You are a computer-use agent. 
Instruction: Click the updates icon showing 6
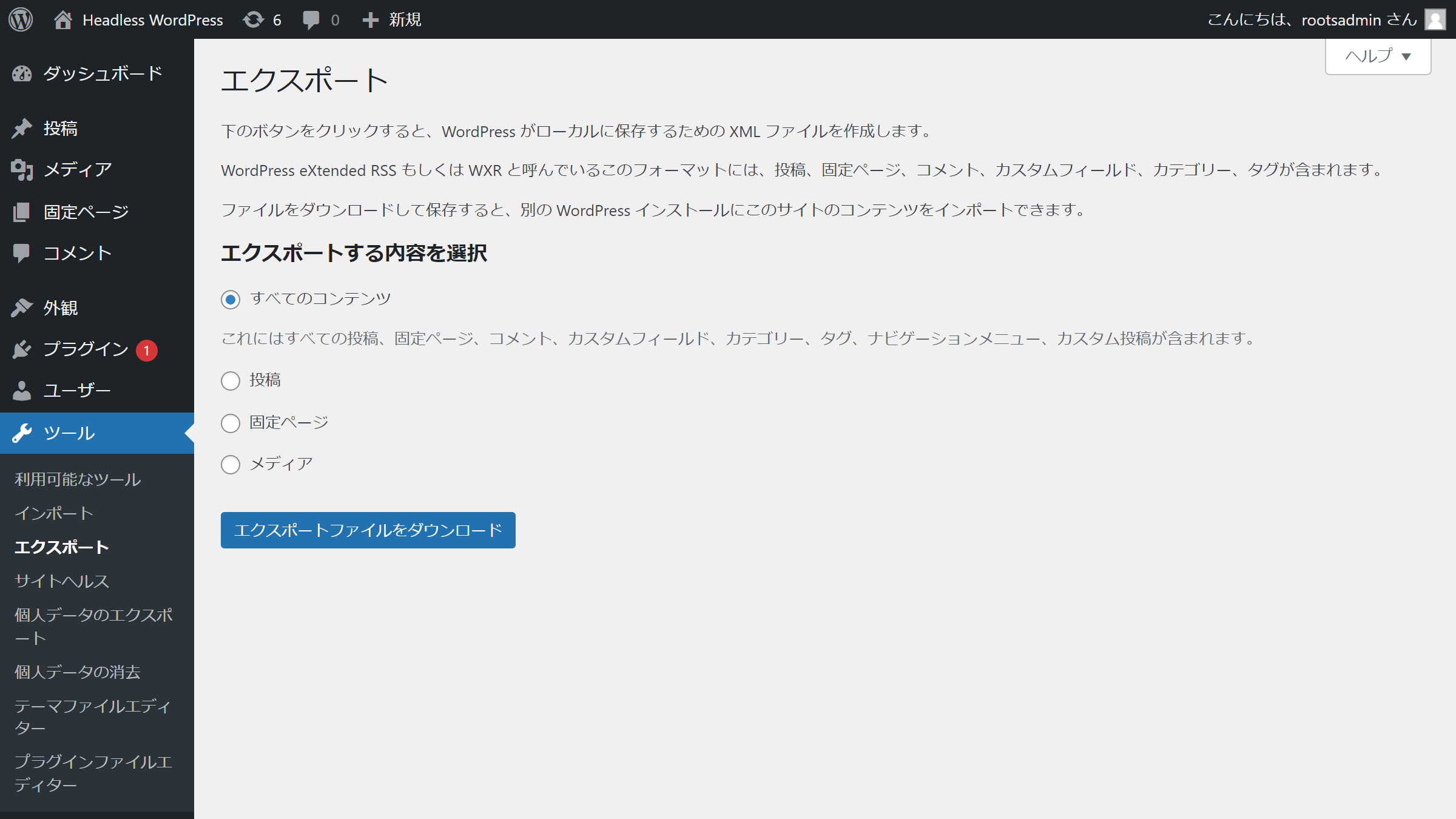point(254,19)
